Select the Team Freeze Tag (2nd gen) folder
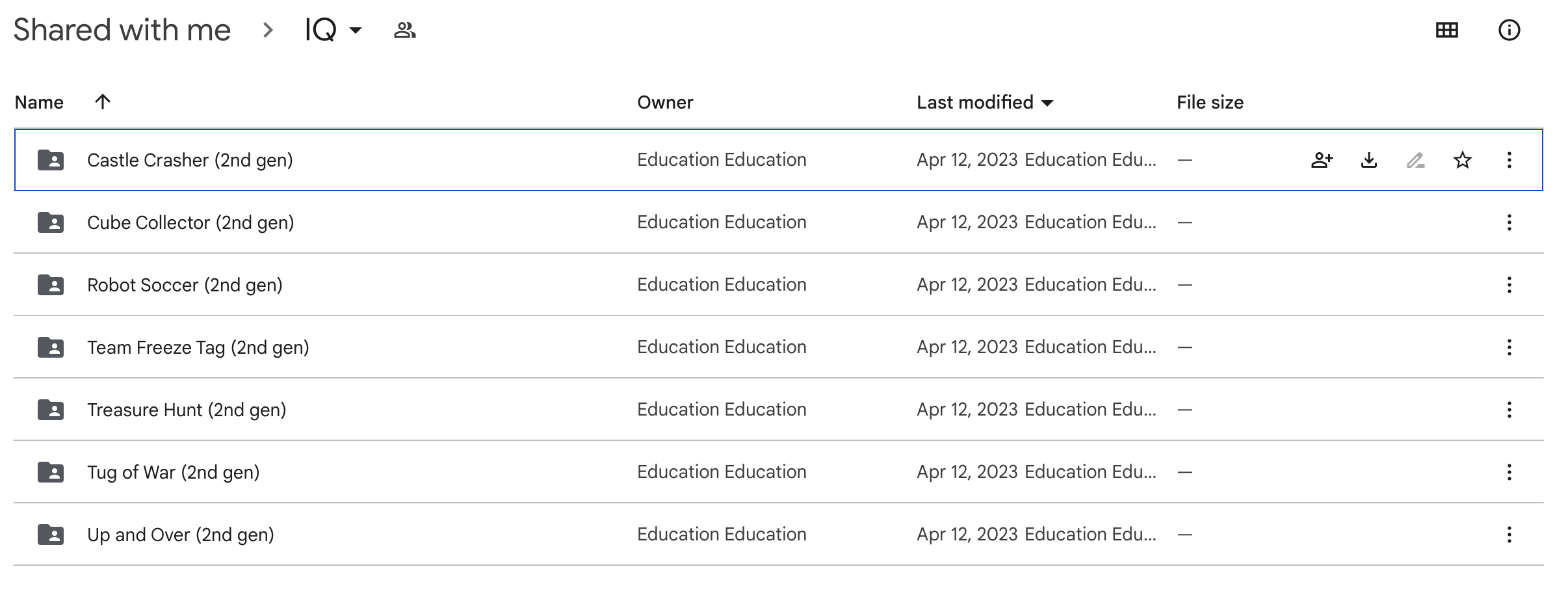Screen dimensions: 1568x597 pyautogui.click(x=198, y=347)
